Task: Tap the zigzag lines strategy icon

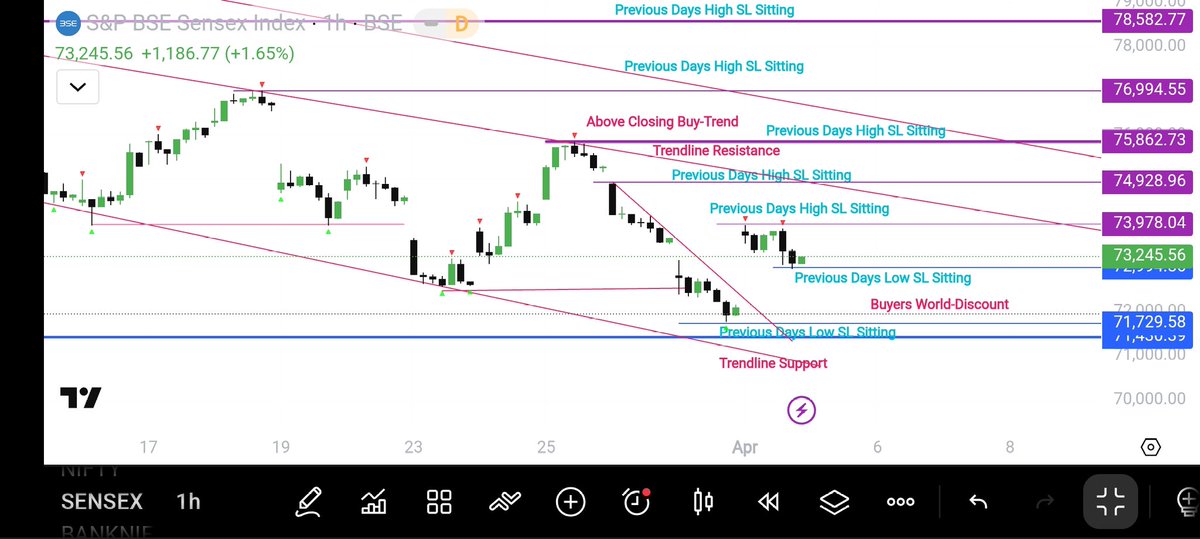Action: click(505, 501)
